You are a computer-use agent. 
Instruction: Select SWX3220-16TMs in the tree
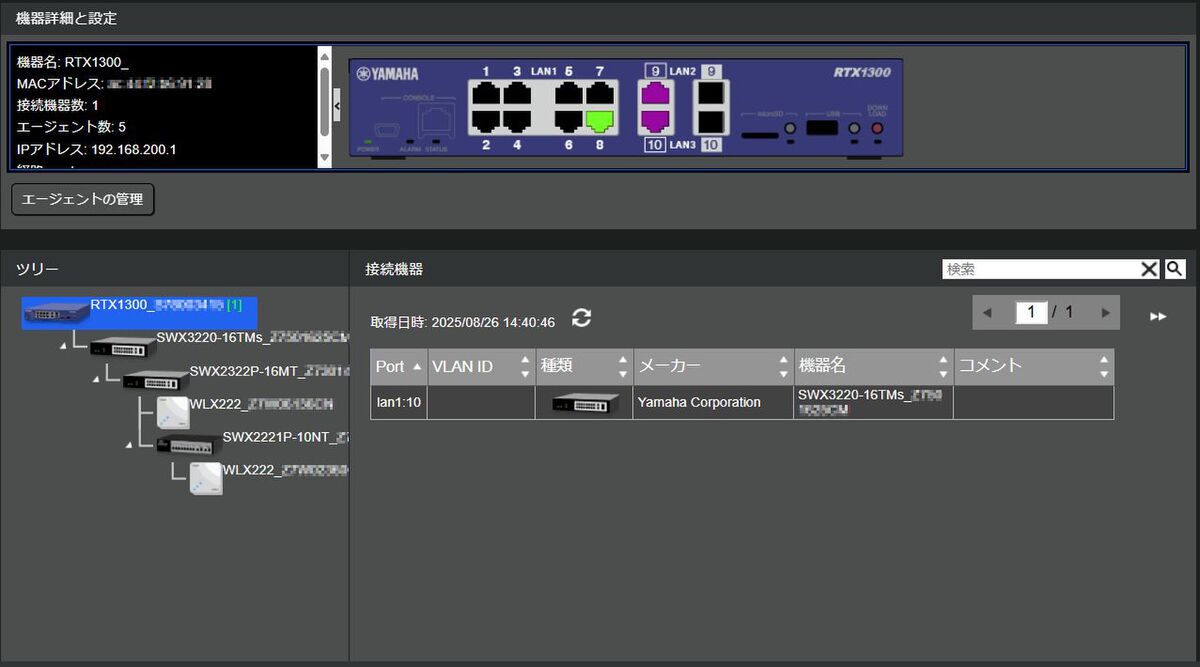252,338
